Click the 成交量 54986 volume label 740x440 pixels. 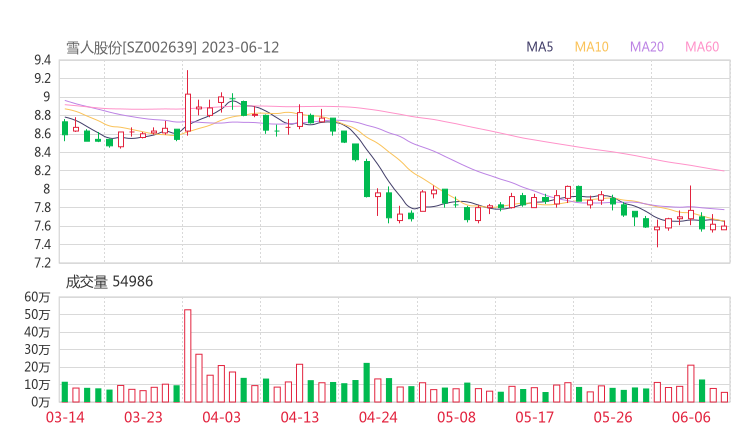click(109, 282)
